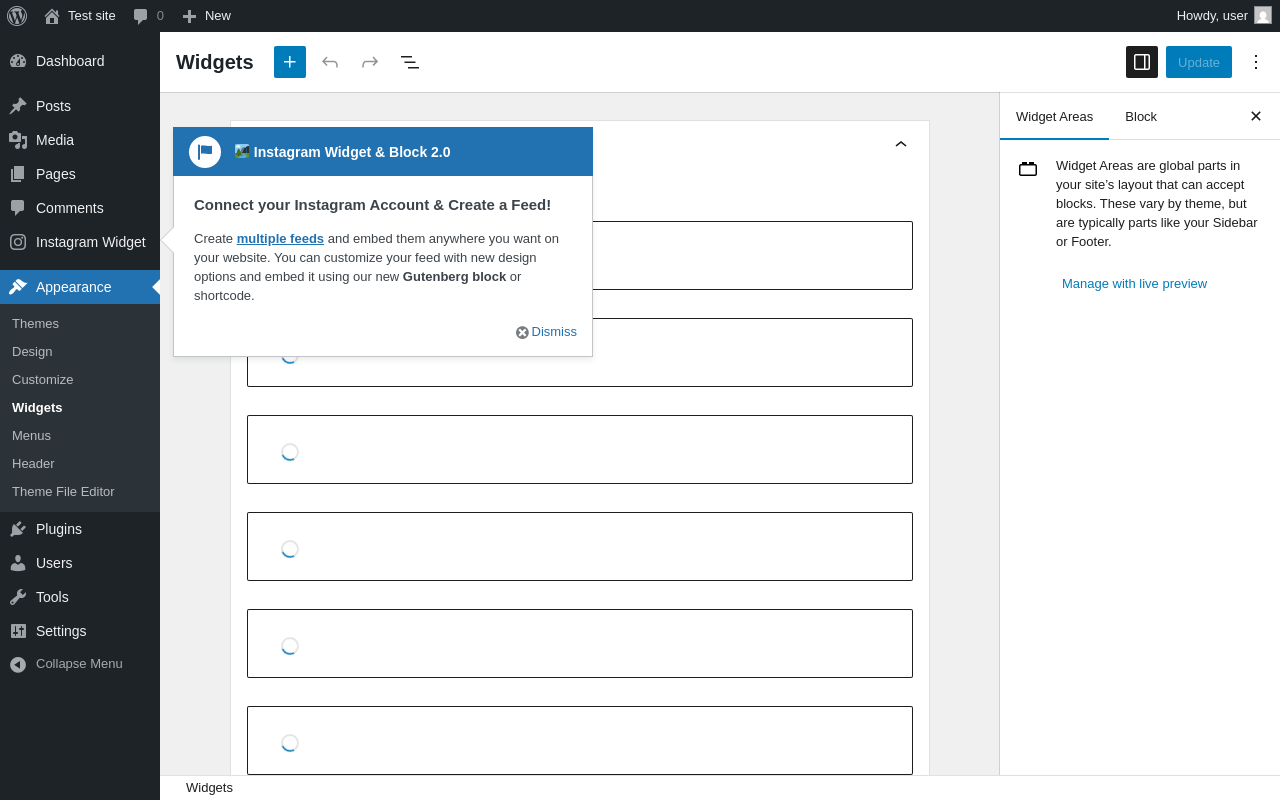The width and height of the screenshot is (1280, 800).
Task: Click the Manage with live preview link
Action: click(1134, 283)
